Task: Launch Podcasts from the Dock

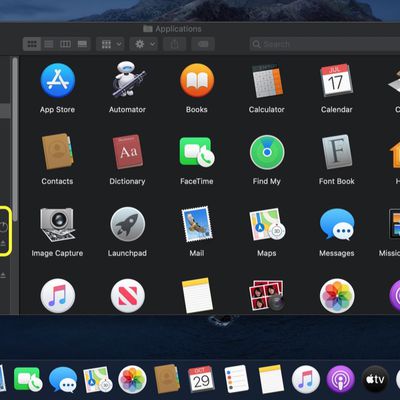Action: (x=341, y=379)
